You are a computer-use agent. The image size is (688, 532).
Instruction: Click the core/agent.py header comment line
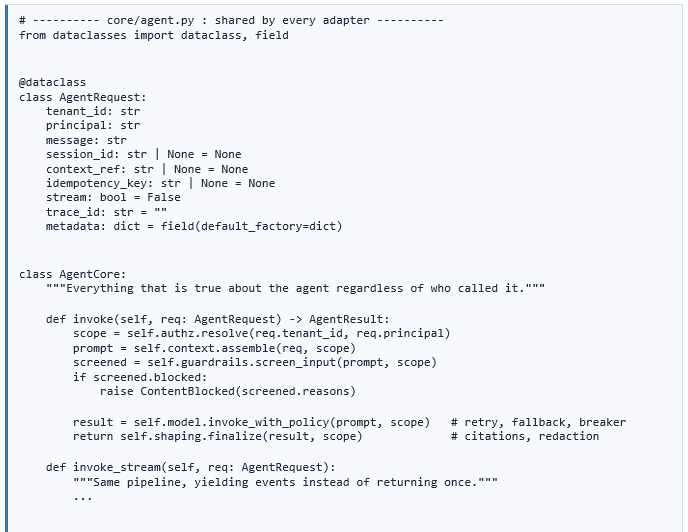point(231,21)
